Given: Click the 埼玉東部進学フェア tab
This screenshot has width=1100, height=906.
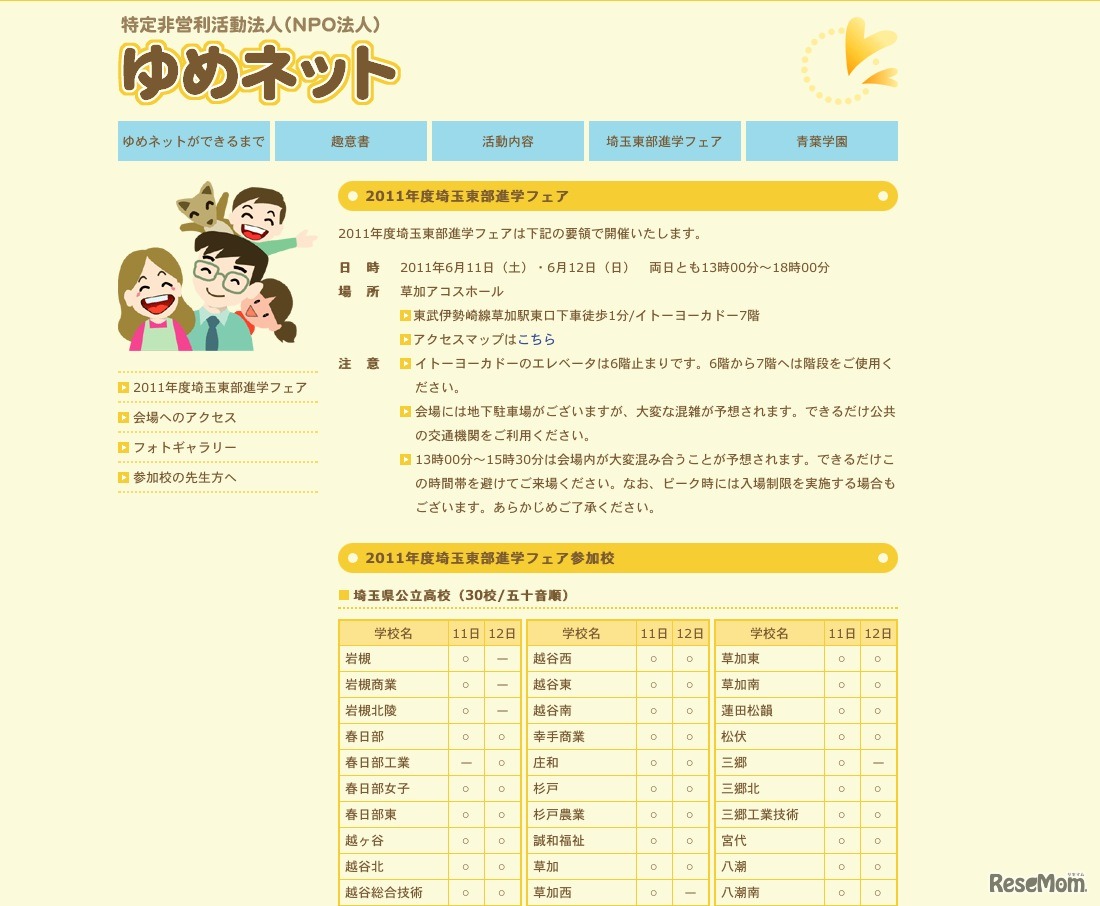Looking at the screenshot, I should (x=664, y=140).
